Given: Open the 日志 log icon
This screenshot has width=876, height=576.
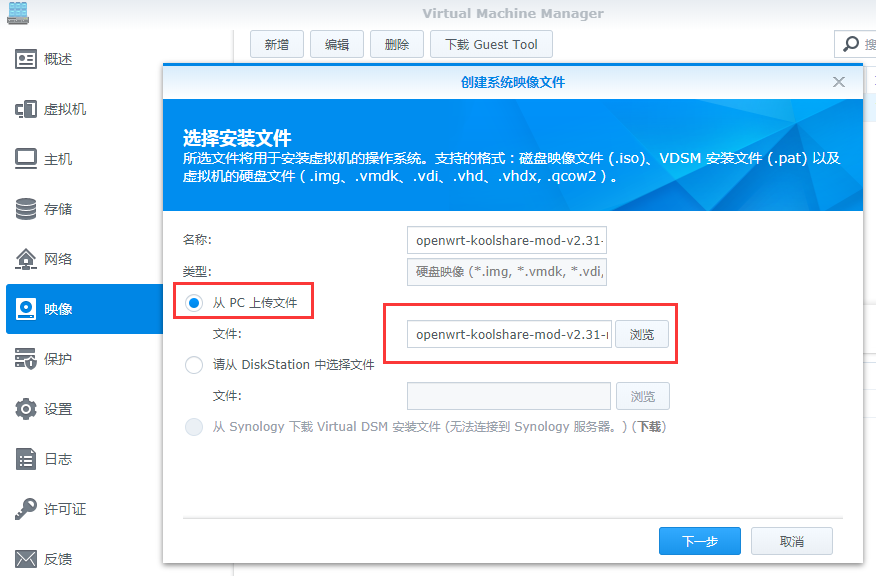Looking at the screenshot, I should pyautogui.click(x=26, y=459).
